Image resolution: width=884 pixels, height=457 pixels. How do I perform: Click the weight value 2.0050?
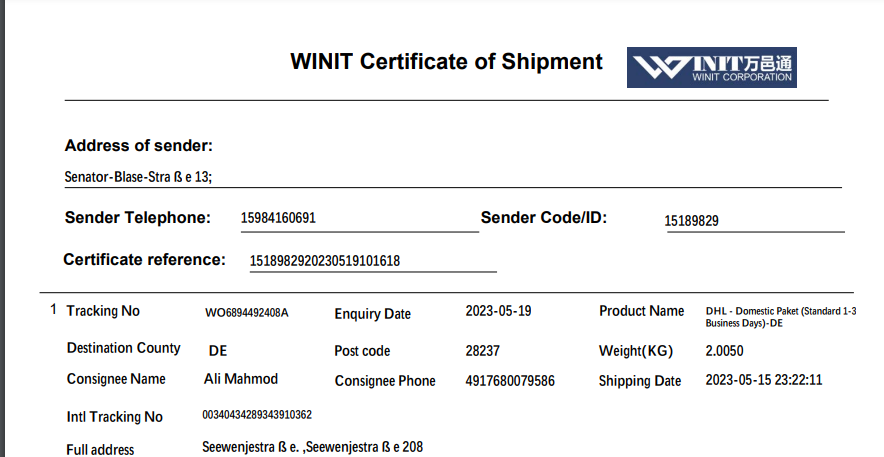[724, 351]
